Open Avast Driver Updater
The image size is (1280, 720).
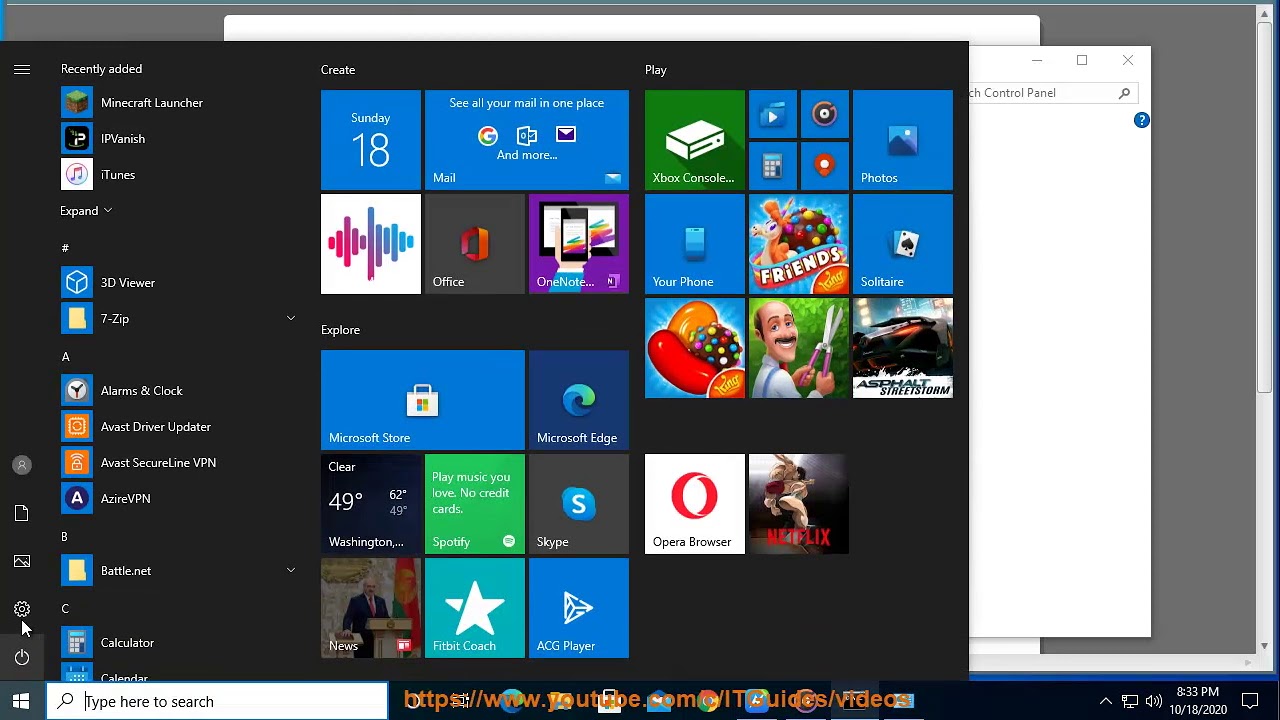click(x=180, y=427)
